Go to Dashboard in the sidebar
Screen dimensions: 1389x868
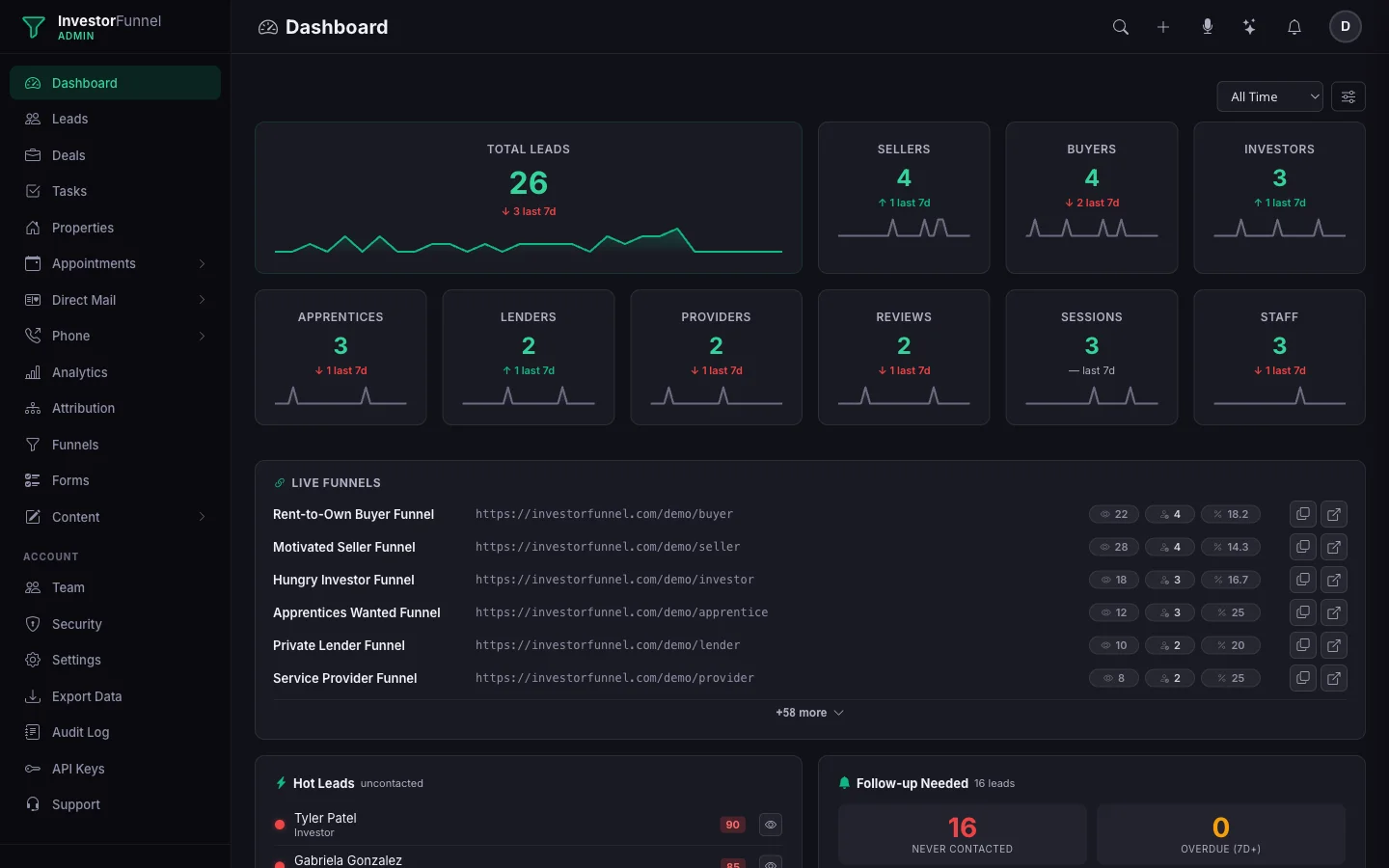(115, 83)
